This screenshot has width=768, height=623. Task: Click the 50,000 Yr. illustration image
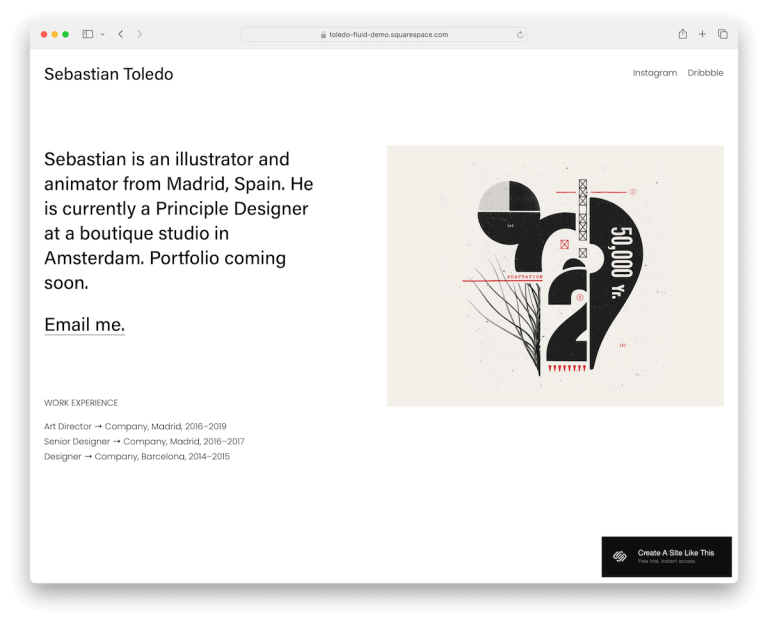coord(555,276)
